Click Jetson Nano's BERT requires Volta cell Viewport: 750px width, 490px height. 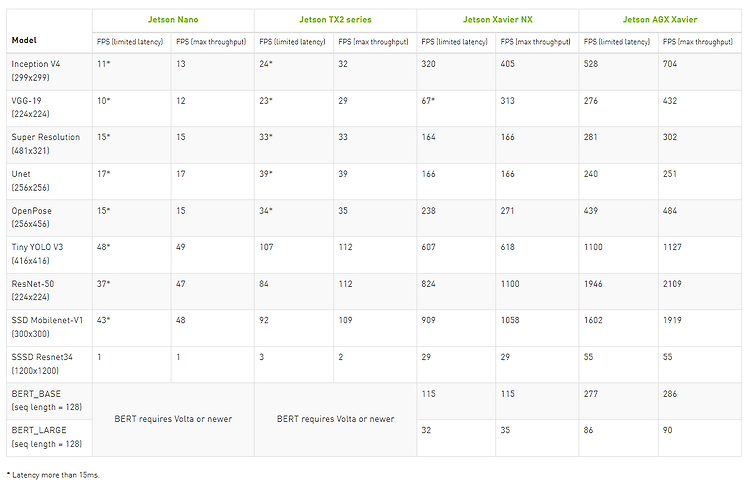point(173,419)
